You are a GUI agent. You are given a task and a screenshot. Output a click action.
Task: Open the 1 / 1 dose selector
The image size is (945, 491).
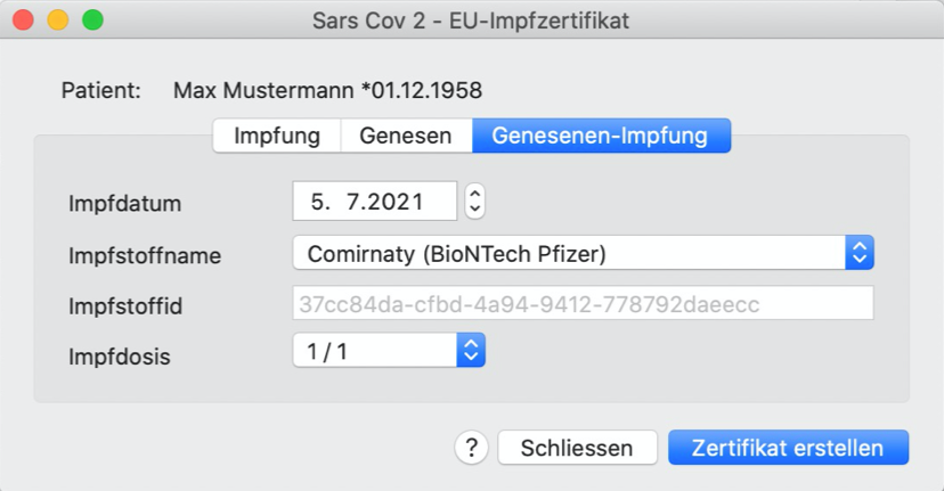point(389,350)
